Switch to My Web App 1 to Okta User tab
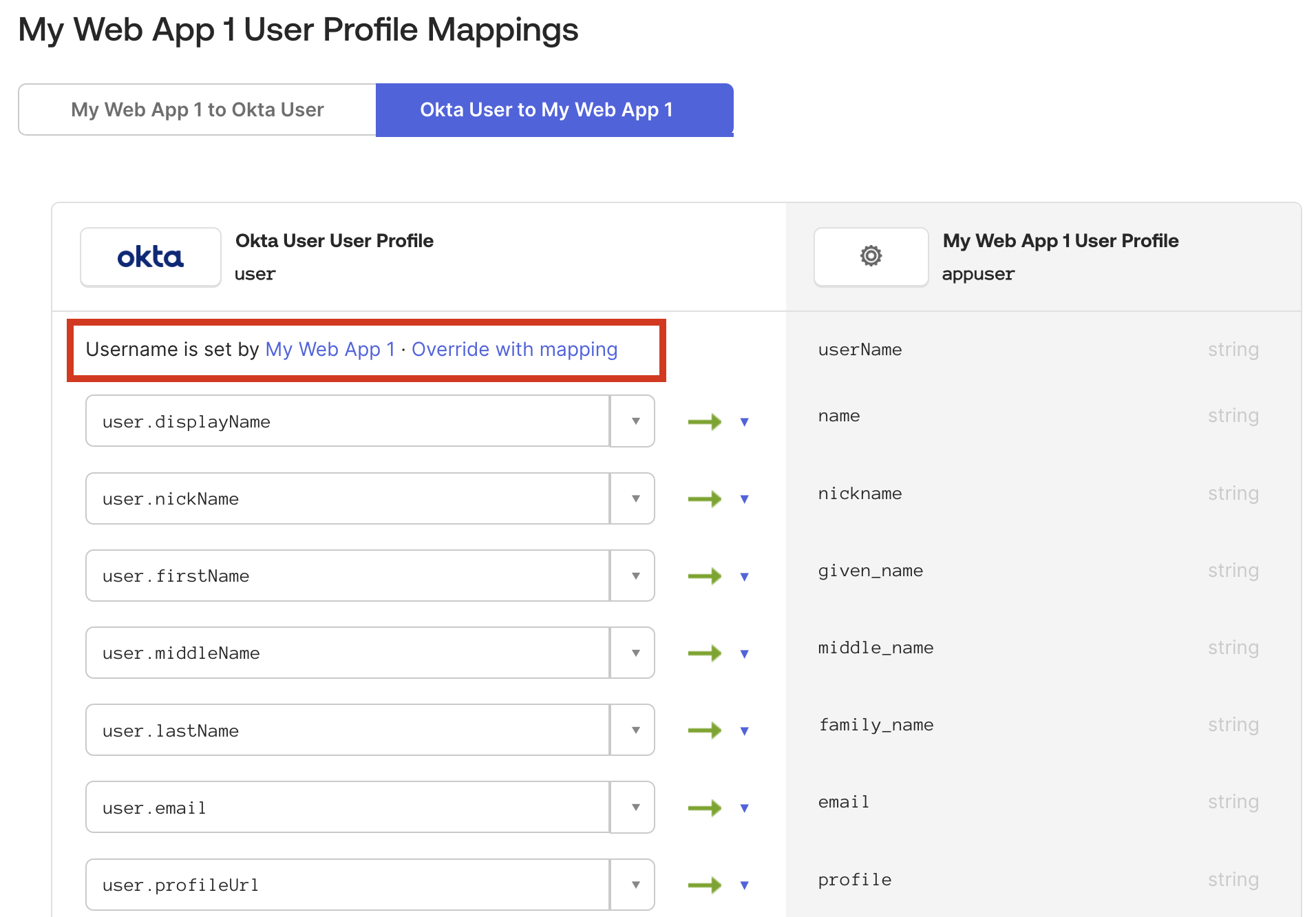 coord(198,109)
